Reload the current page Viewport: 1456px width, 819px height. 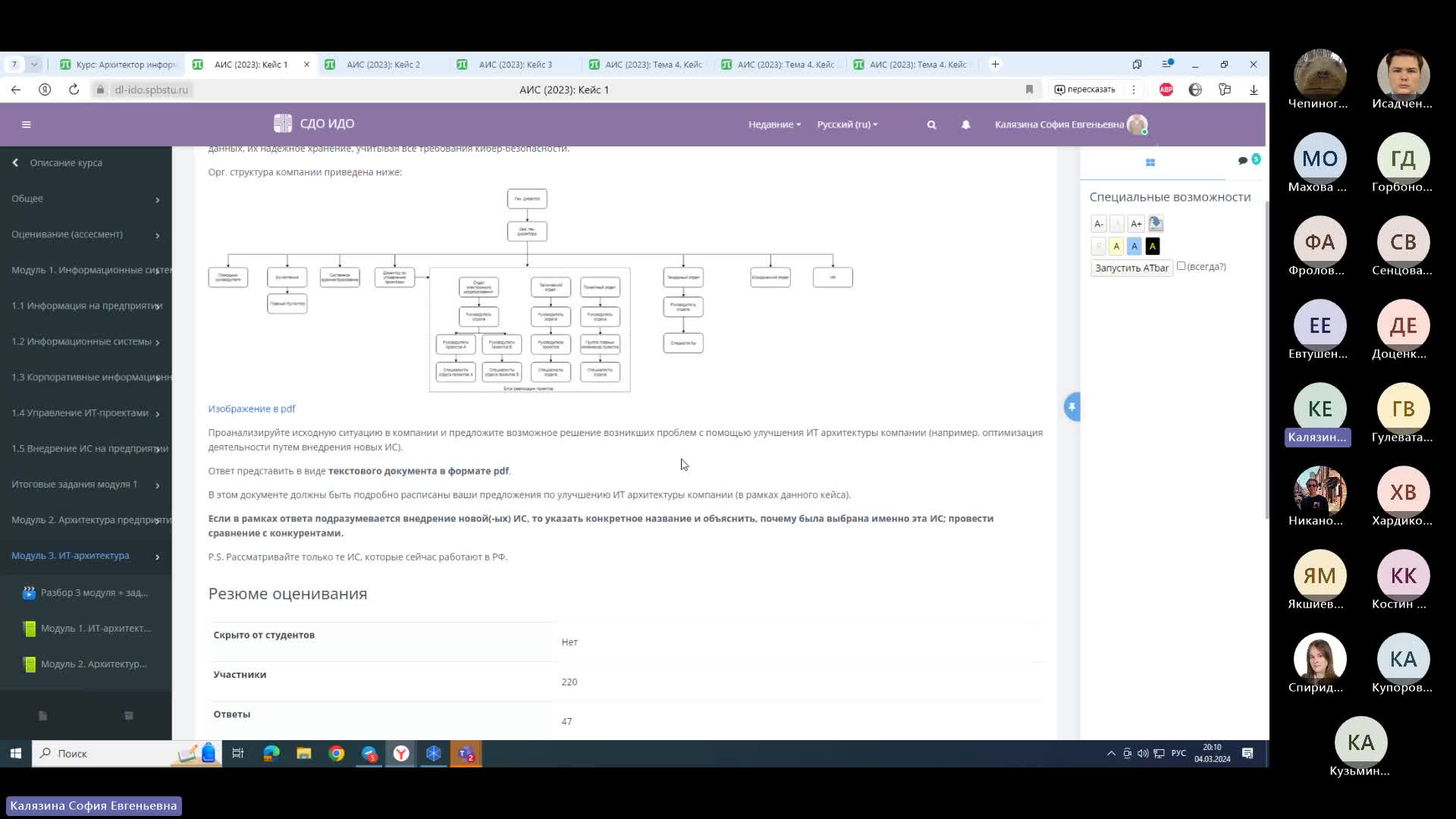[74, 89]
